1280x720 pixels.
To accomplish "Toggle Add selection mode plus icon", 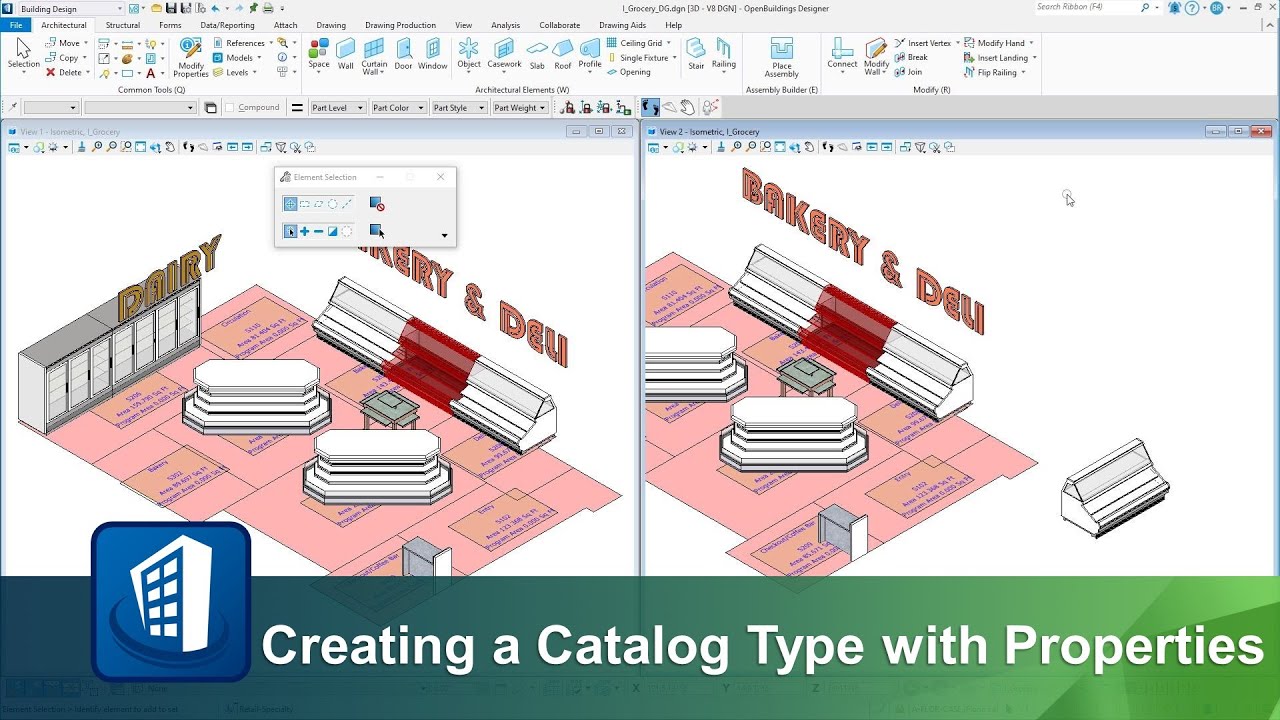I will pyautogui.click(x=304, y=231).
